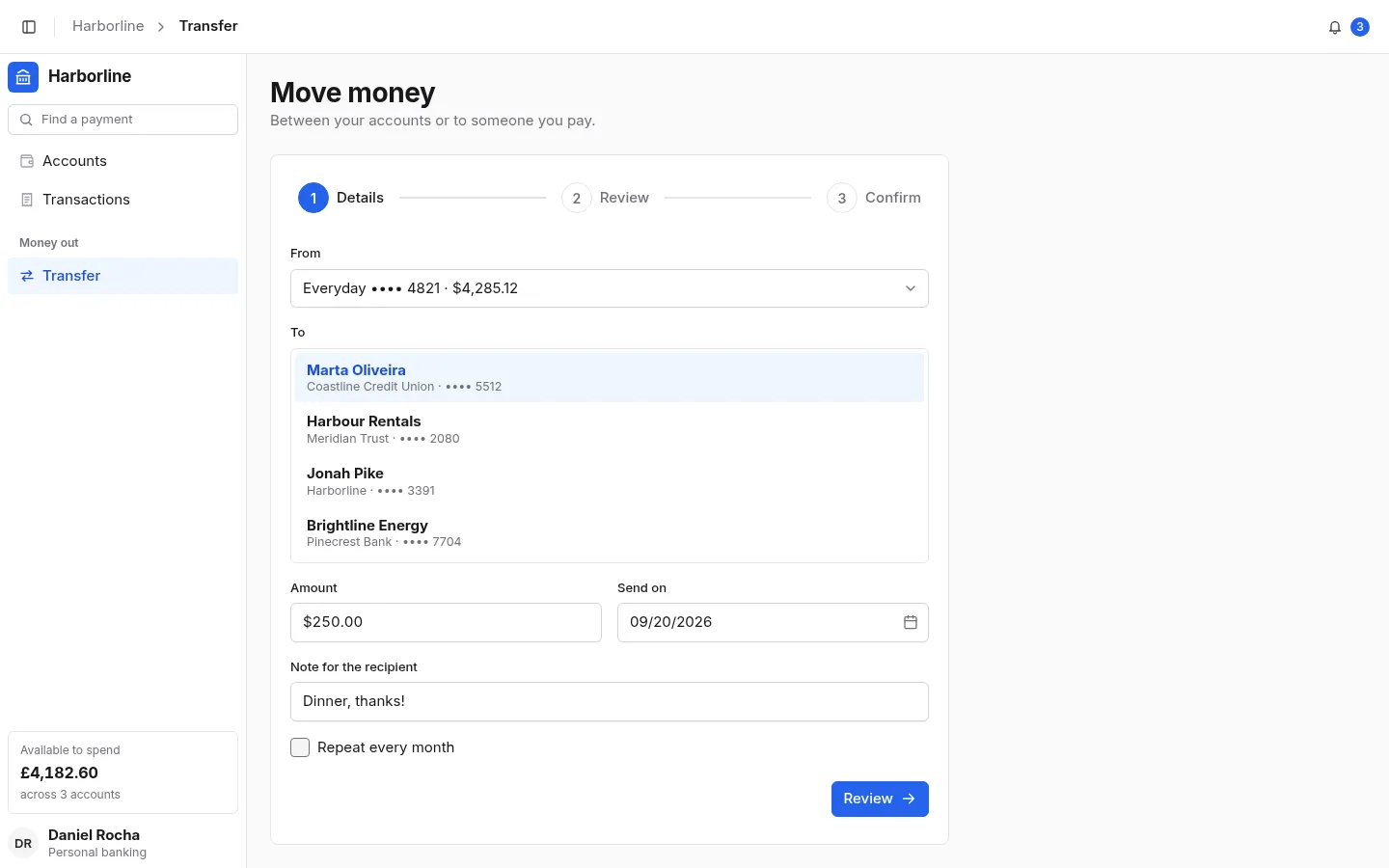Viewport: 1389px width, 868px height.
Task: Open Daniel Rocha profile
Action: (123, 843)
